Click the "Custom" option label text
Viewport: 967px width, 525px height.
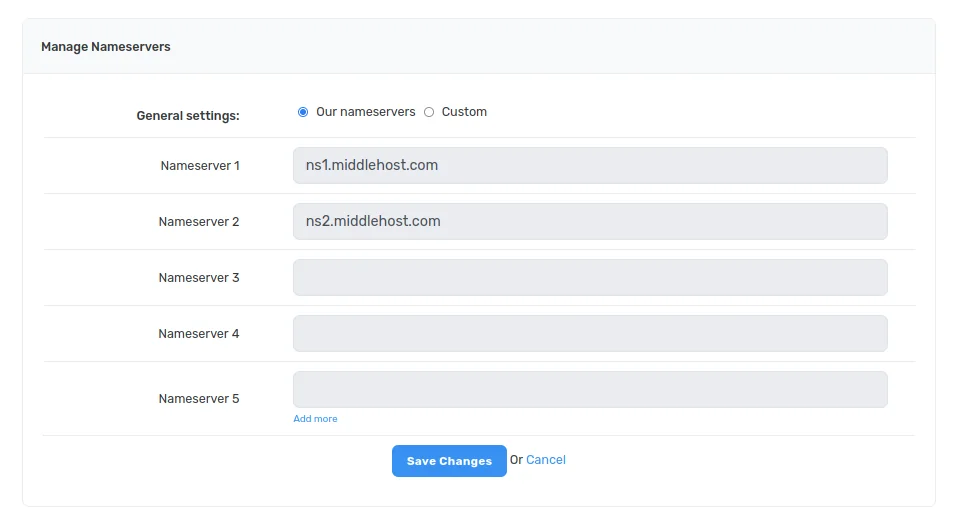pyautogui.click(x=464, y=112)
